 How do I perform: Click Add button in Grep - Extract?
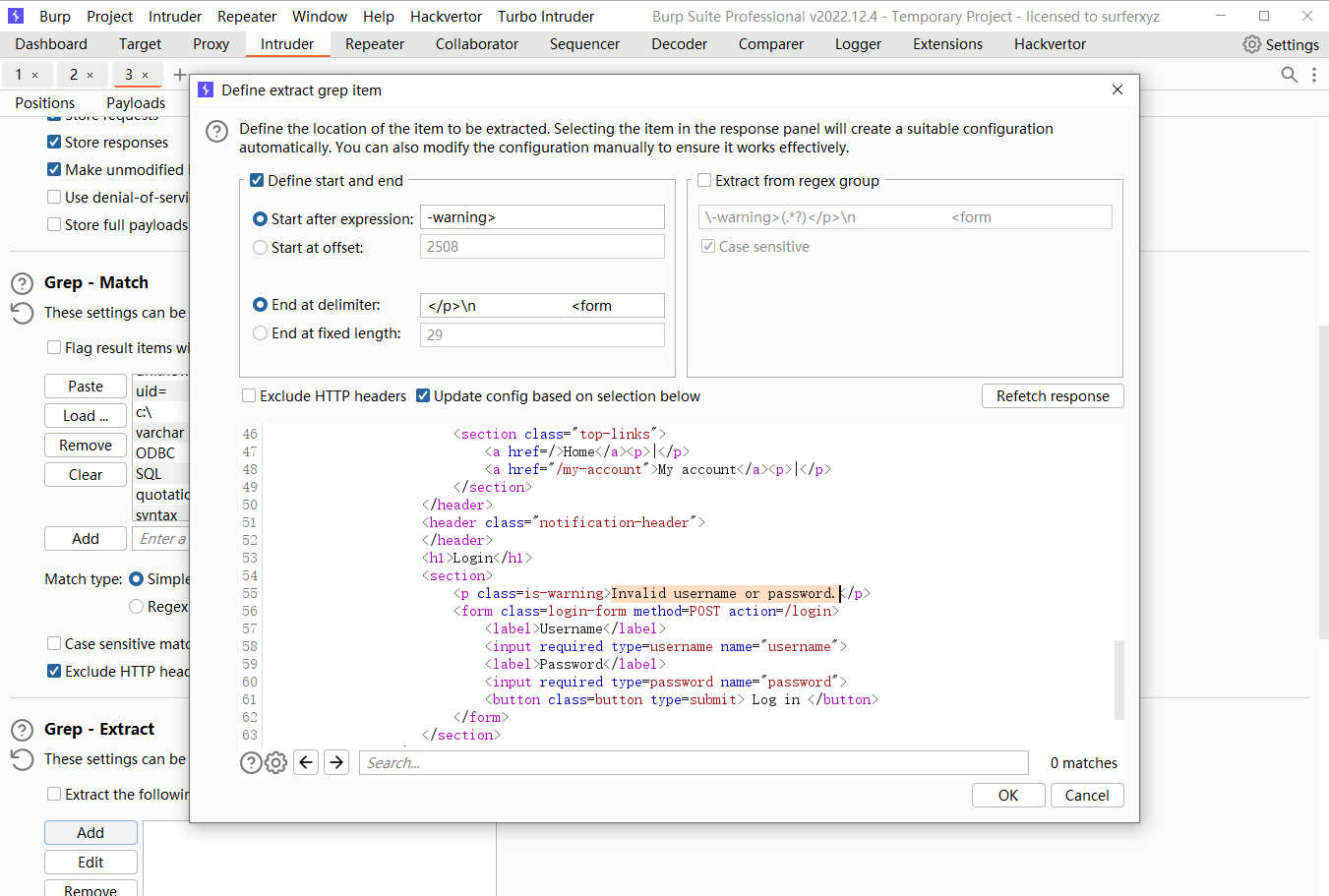[x=91, y=833]
